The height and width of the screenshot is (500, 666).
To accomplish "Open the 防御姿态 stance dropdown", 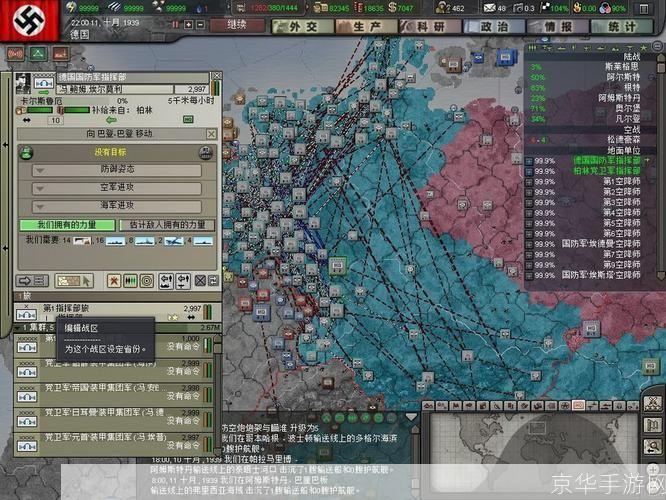I will pos(117,170).
